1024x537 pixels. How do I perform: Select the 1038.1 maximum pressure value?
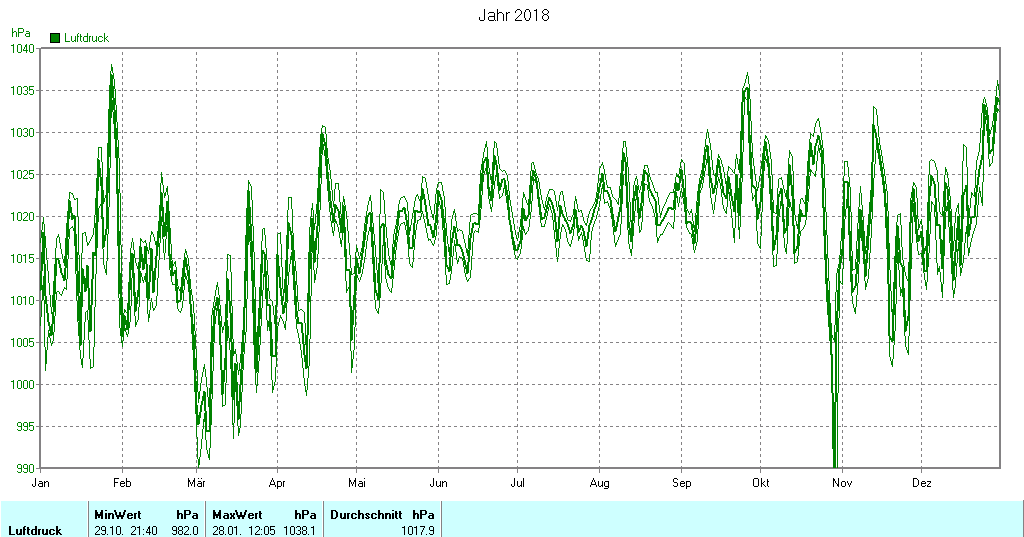point(300,530)
